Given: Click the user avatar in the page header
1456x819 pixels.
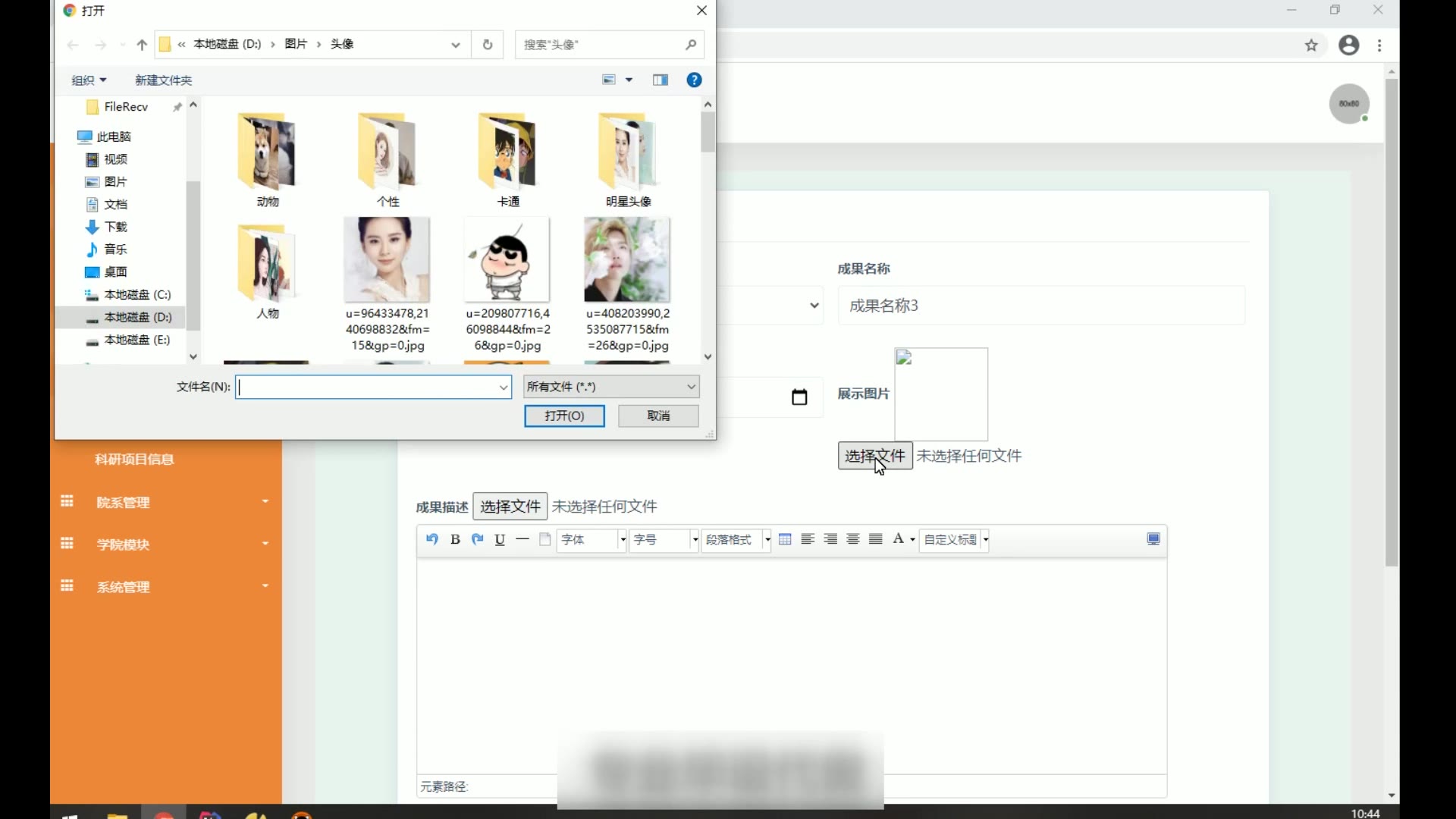Looking at the screenshot, I should 1349,103.
